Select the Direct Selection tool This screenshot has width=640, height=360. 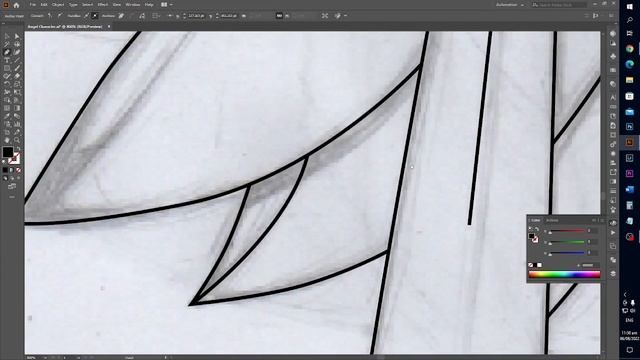(x=17, y=37)
